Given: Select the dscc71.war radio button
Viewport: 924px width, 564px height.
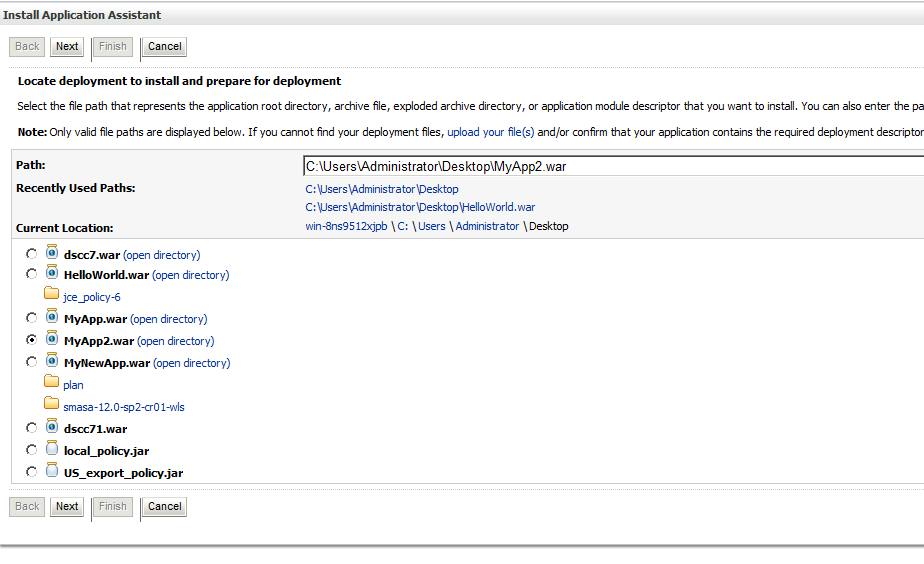Looking at the screenshot, I should pos(31,427).
